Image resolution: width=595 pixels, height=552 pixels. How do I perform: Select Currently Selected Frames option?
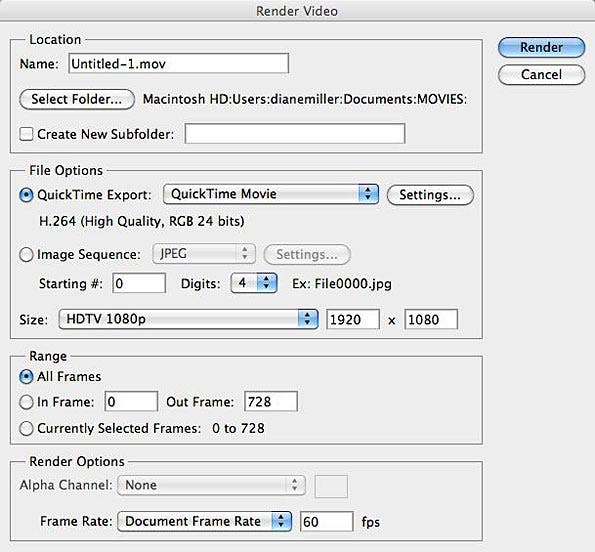26,428
